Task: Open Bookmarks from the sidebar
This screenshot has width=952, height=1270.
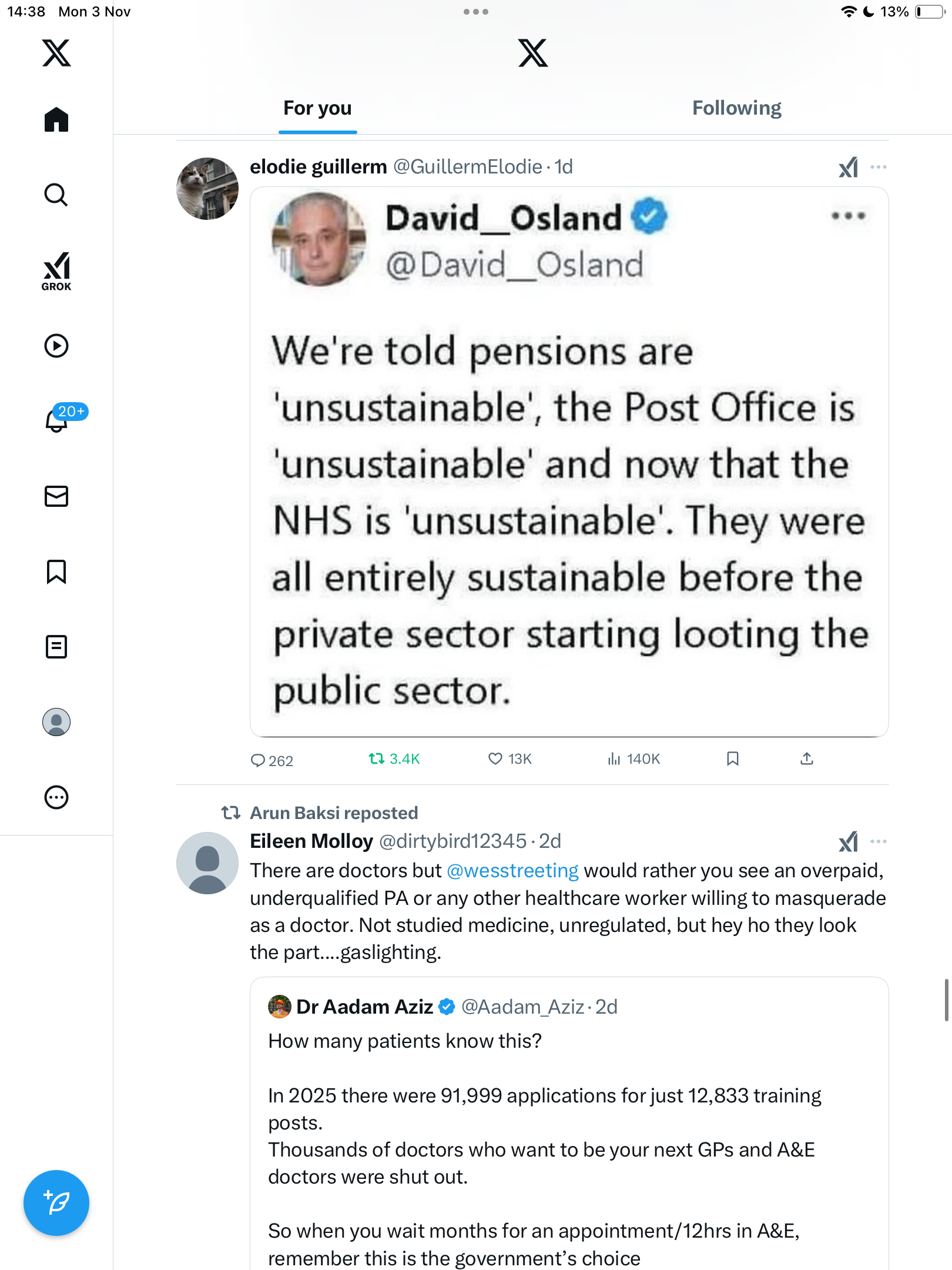Action: click(x=56, y=571)
